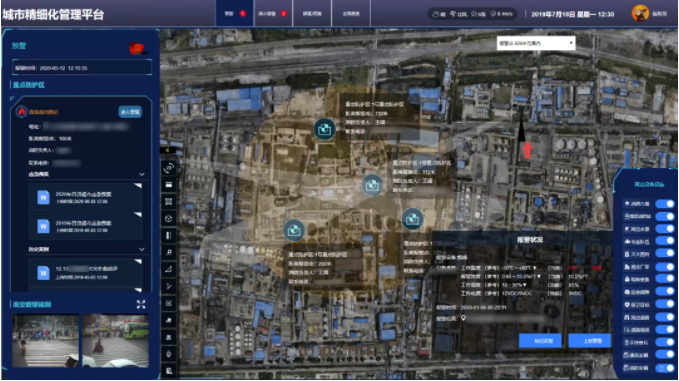Collapse the 应急预案 section chevron
This screenshot has height=381, width=679.
coord(142,174)
